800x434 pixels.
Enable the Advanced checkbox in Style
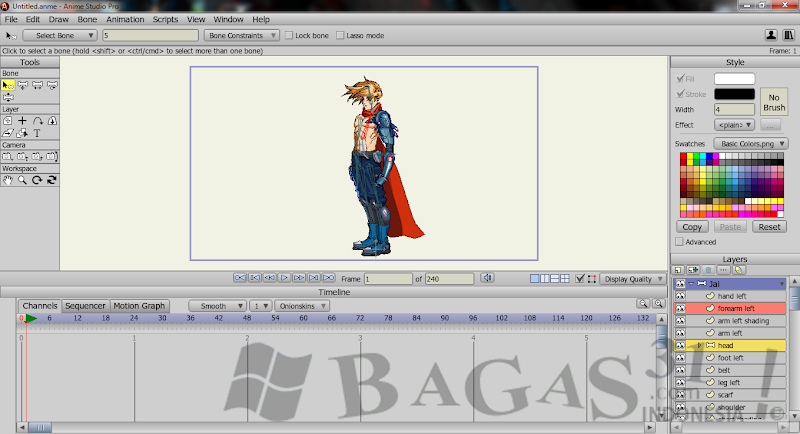click(x=679, y=242)
